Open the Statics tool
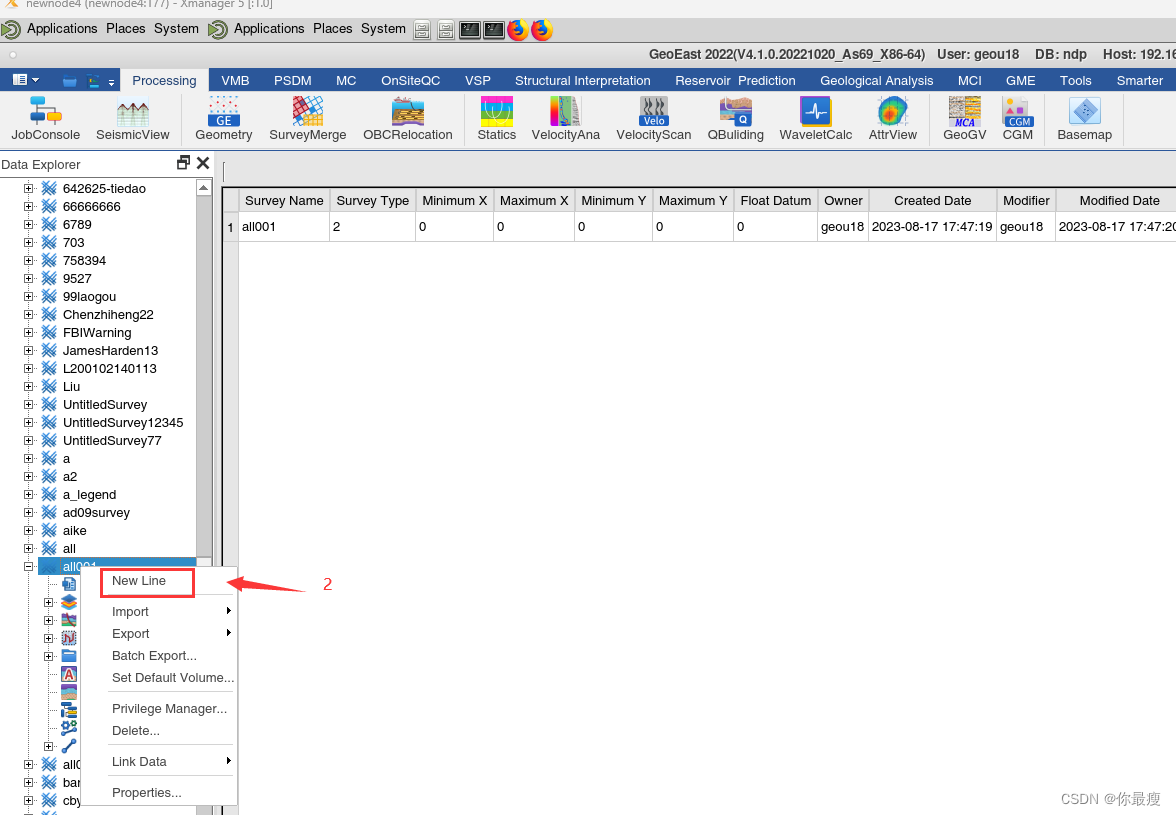 [496, 118]
